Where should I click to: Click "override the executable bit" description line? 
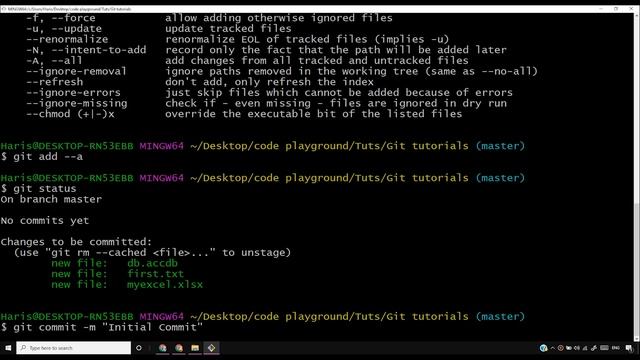[x=313, y=114]
